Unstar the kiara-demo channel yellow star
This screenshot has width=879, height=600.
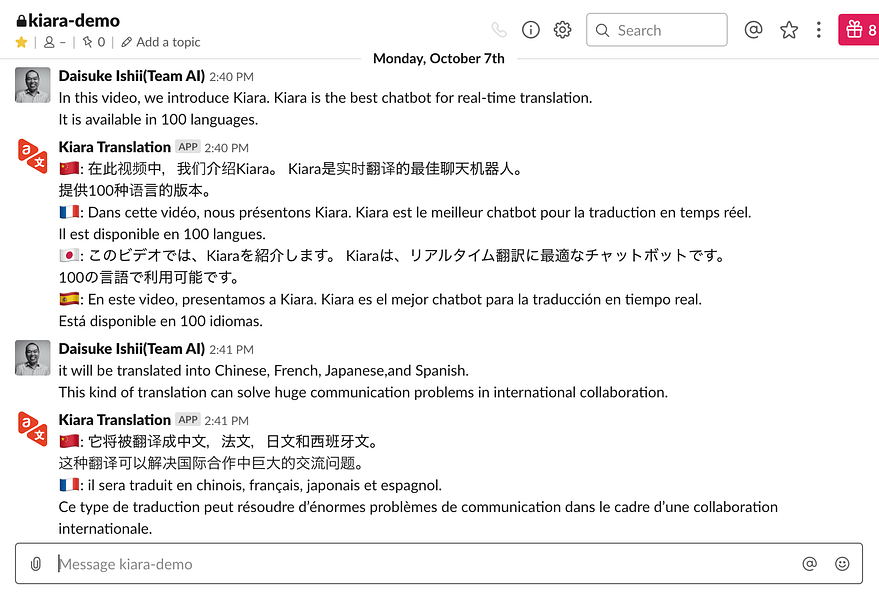coord(21,42)
